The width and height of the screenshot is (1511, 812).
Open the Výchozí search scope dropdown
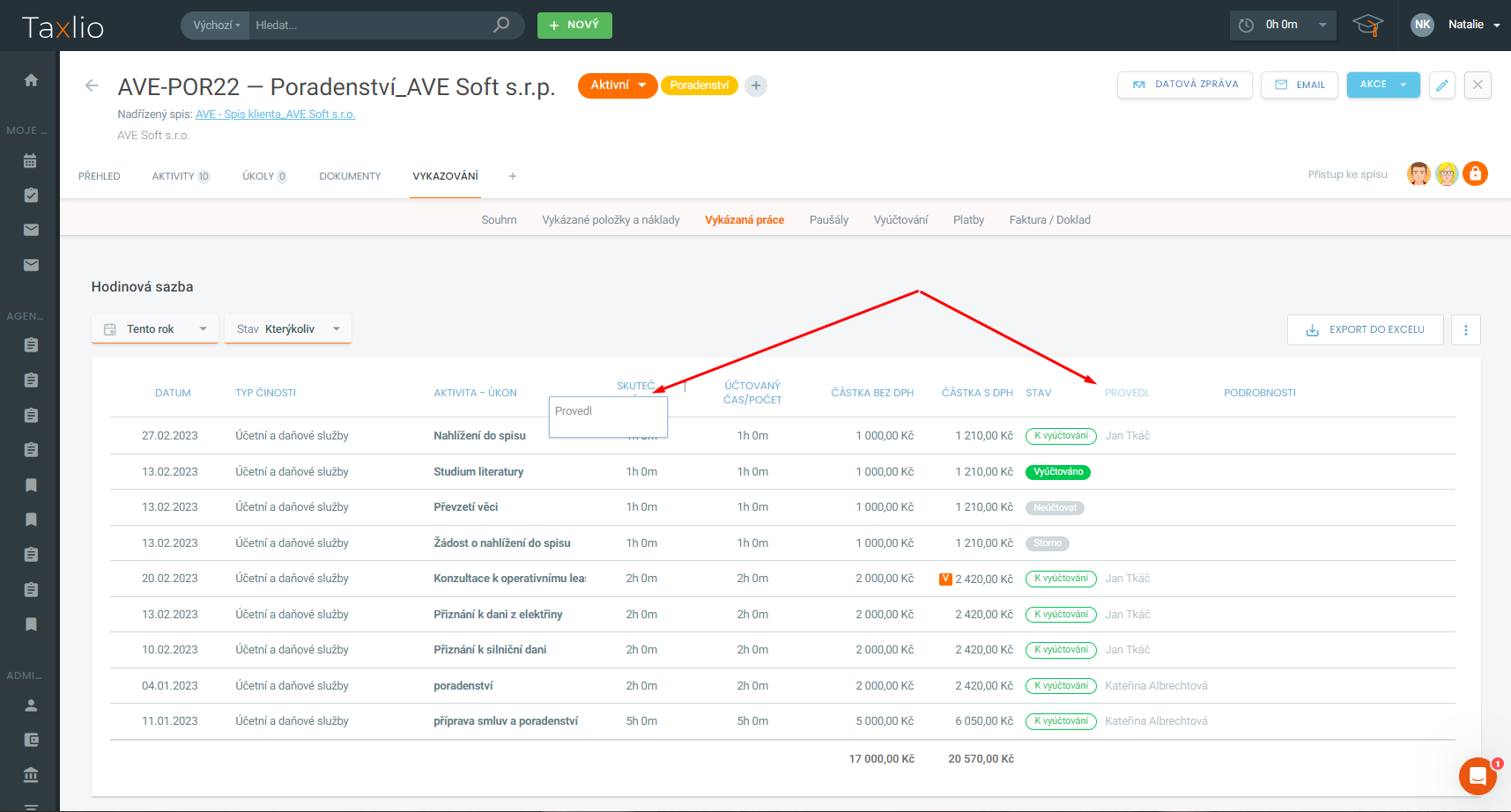click(x=216, y=26)
